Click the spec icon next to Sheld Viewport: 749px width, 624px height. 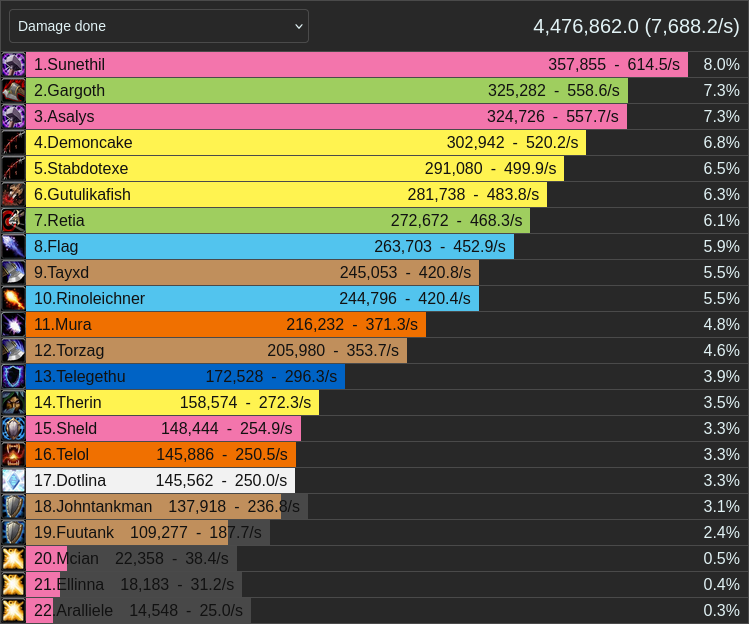(13, 429)
